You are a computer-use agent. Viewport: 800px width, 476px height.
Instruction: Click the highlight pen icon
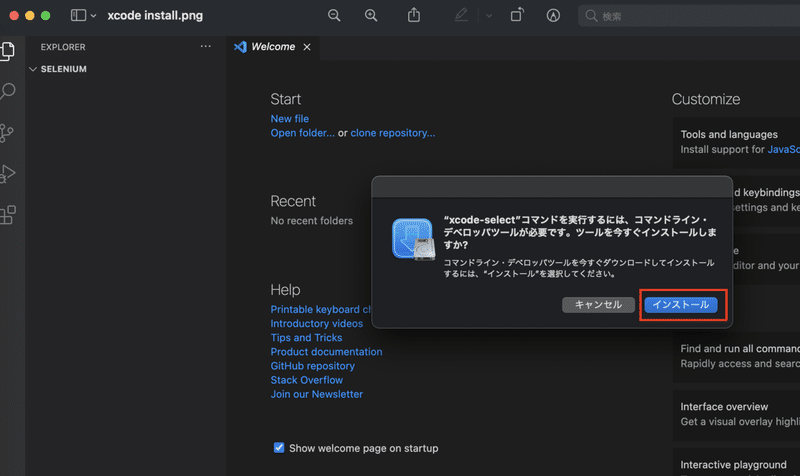(461, 15)
